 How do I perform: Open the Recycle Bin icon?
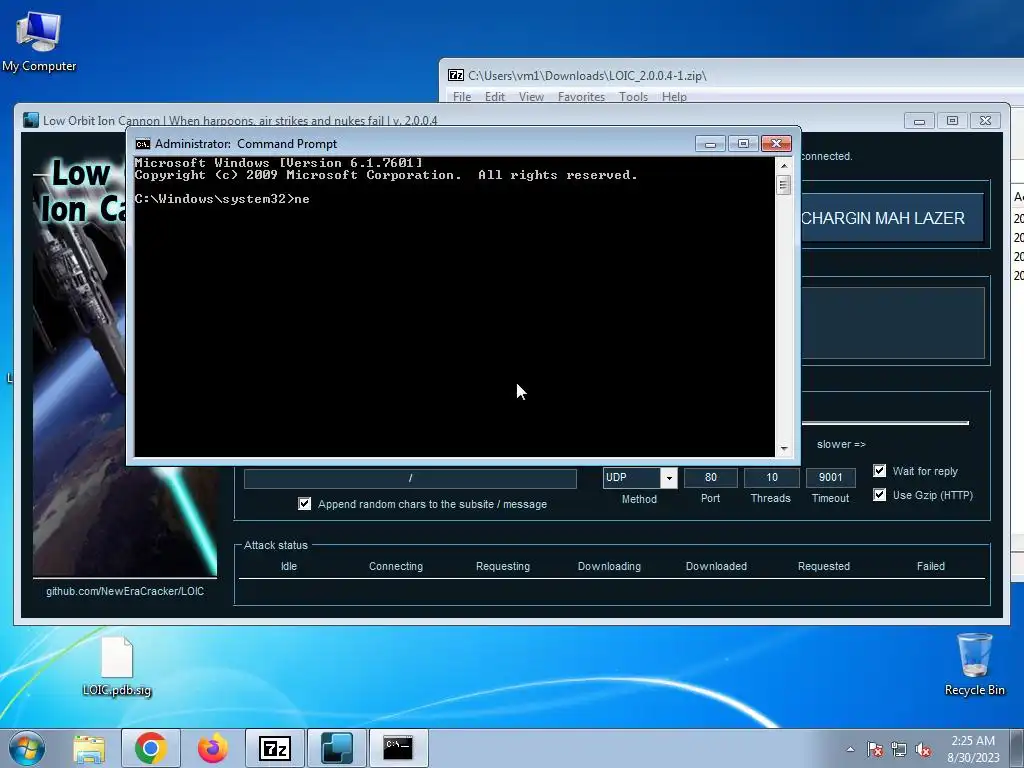click(x=974, y=664)
